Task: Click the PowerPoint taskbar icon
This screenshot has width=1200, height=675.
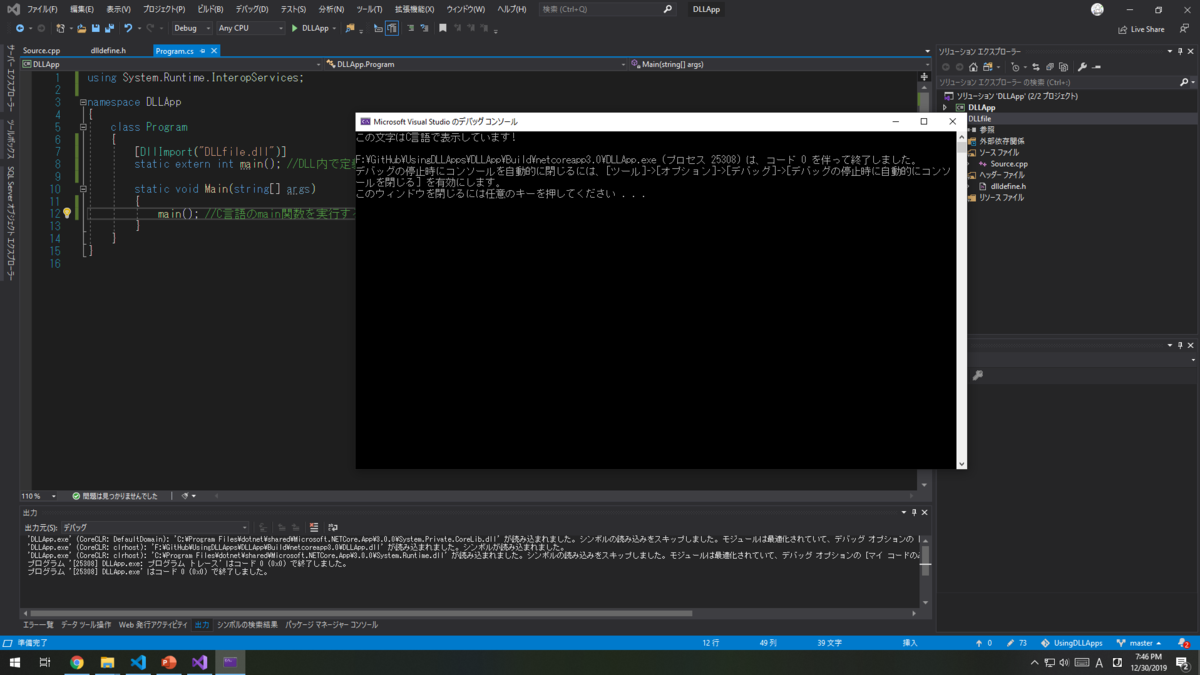Action: 169,662
